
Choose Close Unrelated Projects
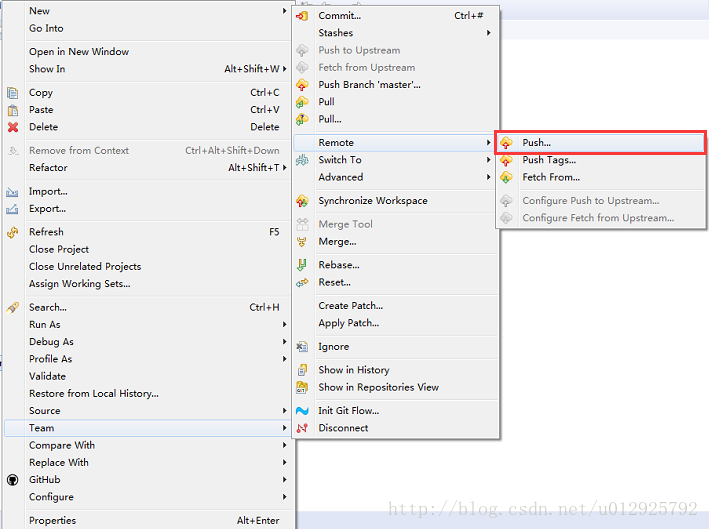(147, 267)
